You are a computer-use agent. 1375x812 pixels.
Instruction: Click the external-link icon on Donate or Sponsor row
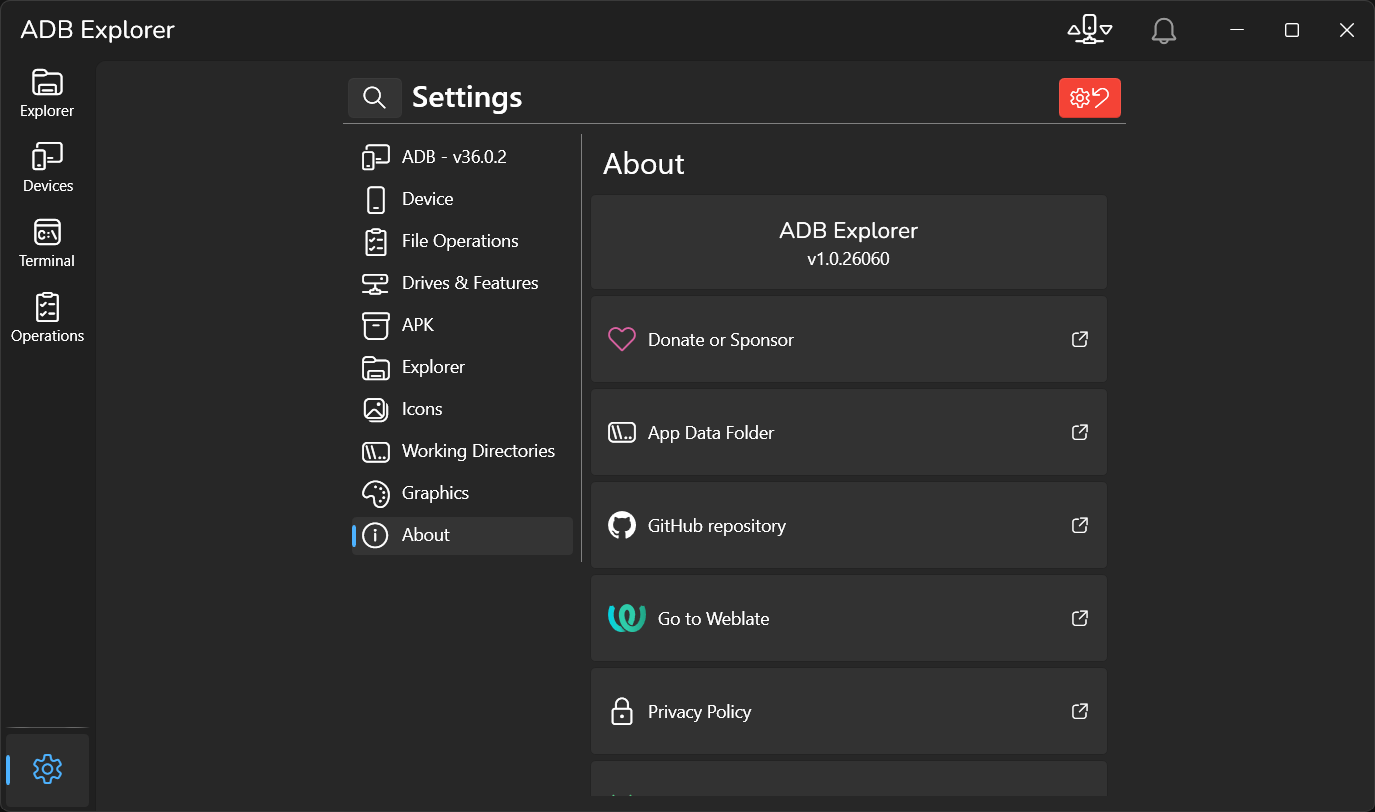1080,339
